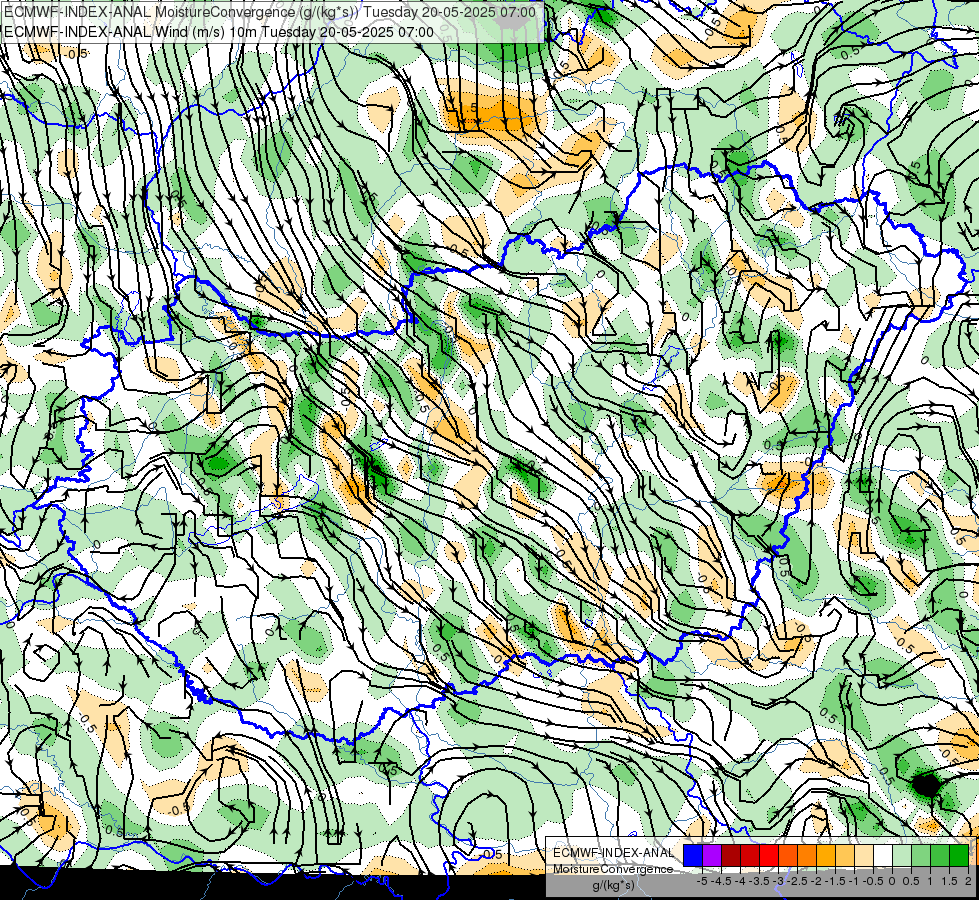Select the legend swatch ending at -3.5

[750, 856]
